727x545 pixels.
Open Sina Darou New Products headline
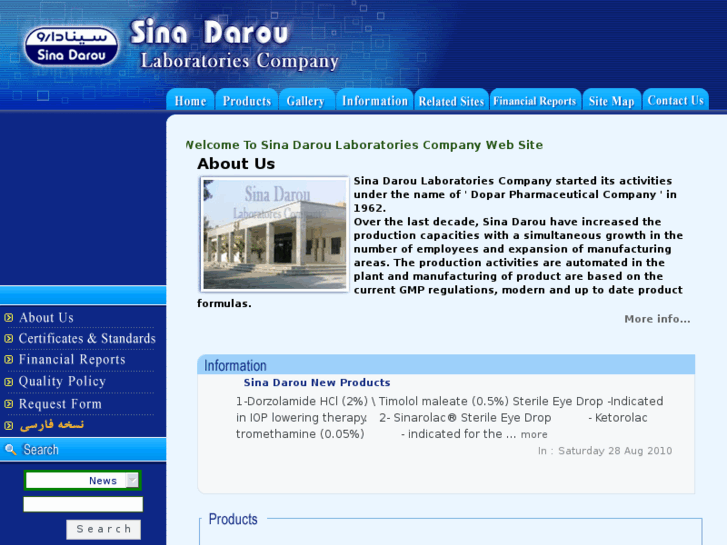317,383
